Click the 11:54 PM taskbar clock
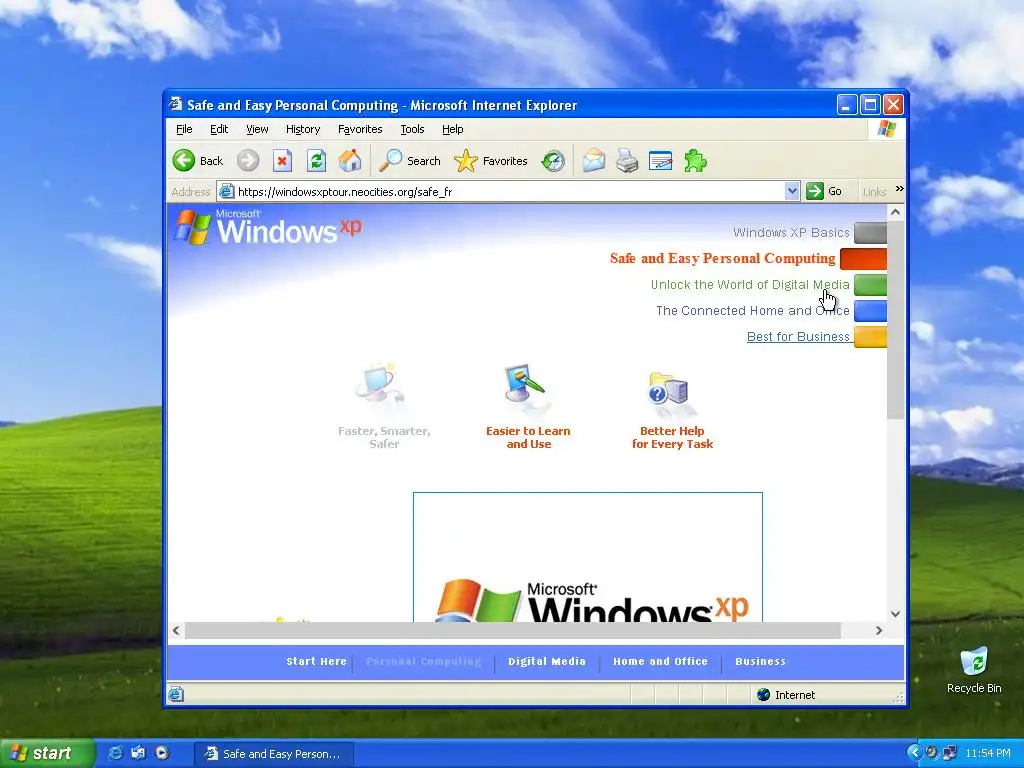Viewport: 1024px width, 768px height. point(988,753)
